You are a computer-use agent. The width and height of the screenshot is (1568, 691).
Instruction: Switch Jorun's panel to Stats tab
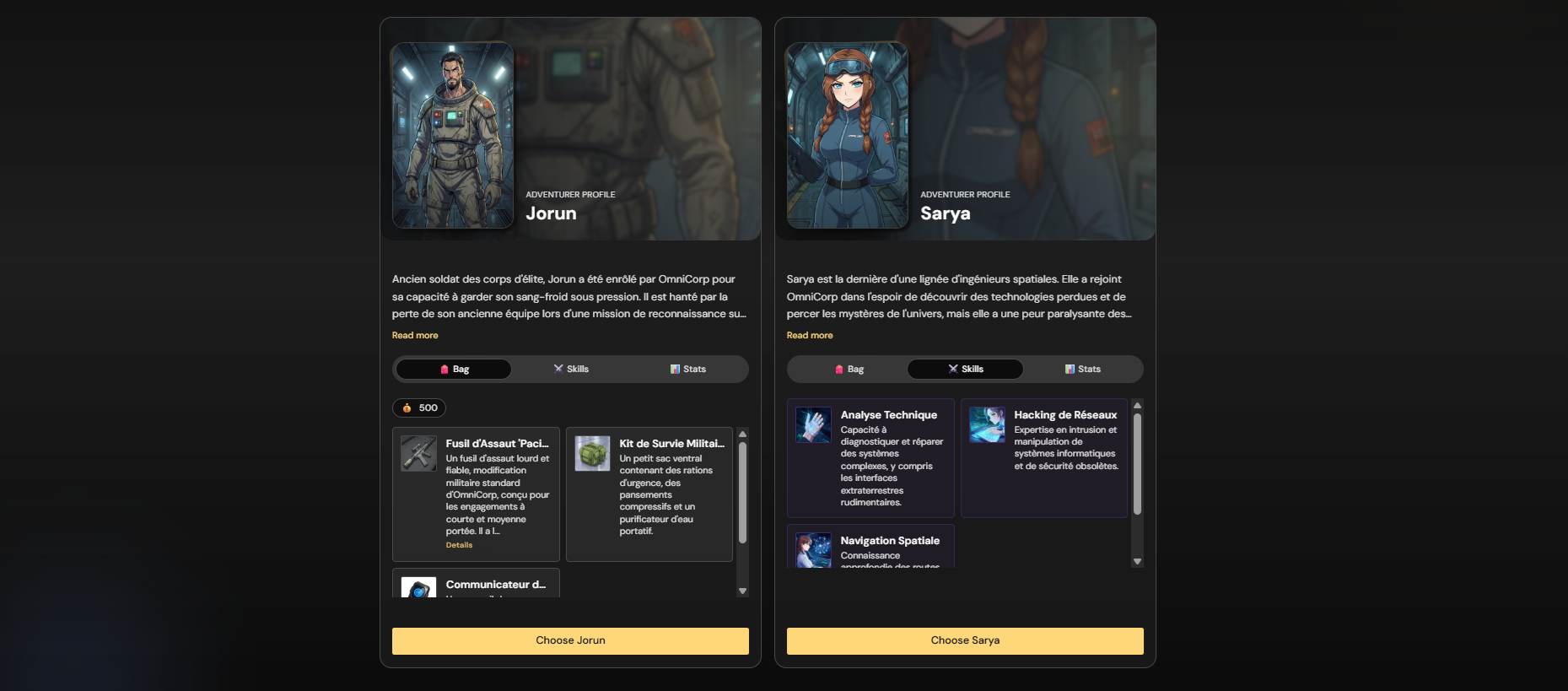(687, 369)
